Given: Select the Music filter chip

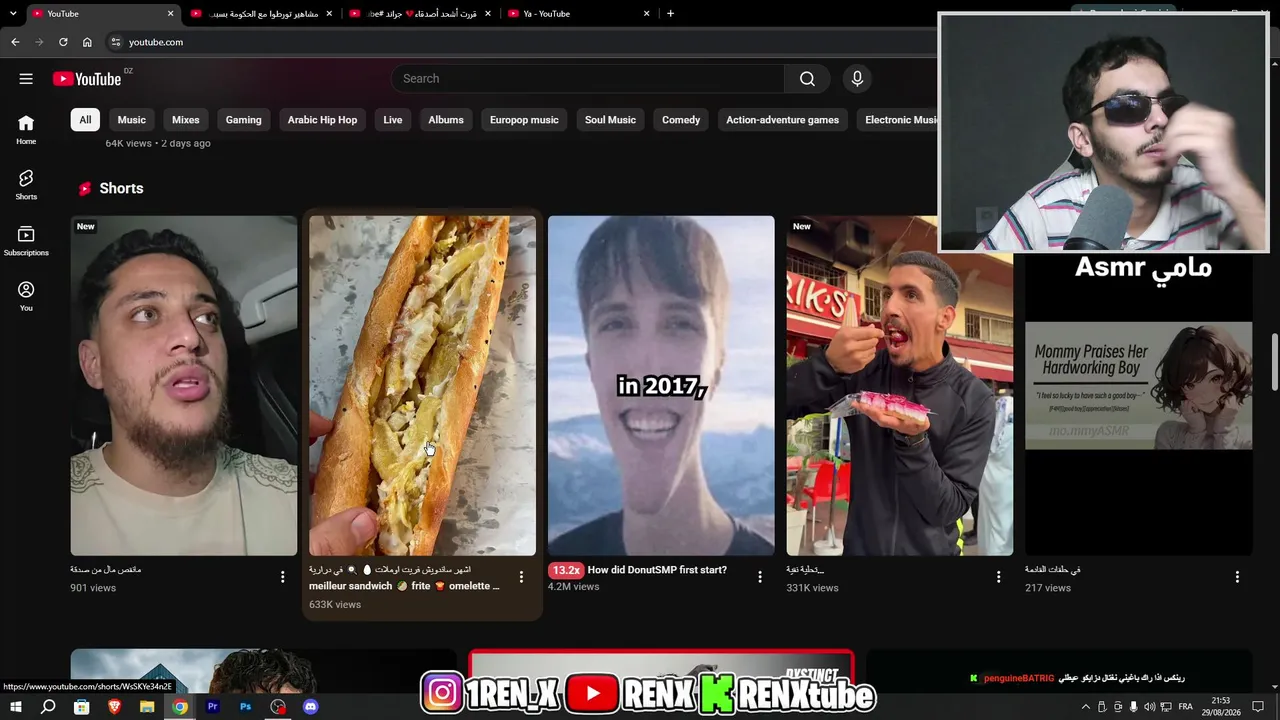Looking at the screenshot, I should click(x=132, y=120).
